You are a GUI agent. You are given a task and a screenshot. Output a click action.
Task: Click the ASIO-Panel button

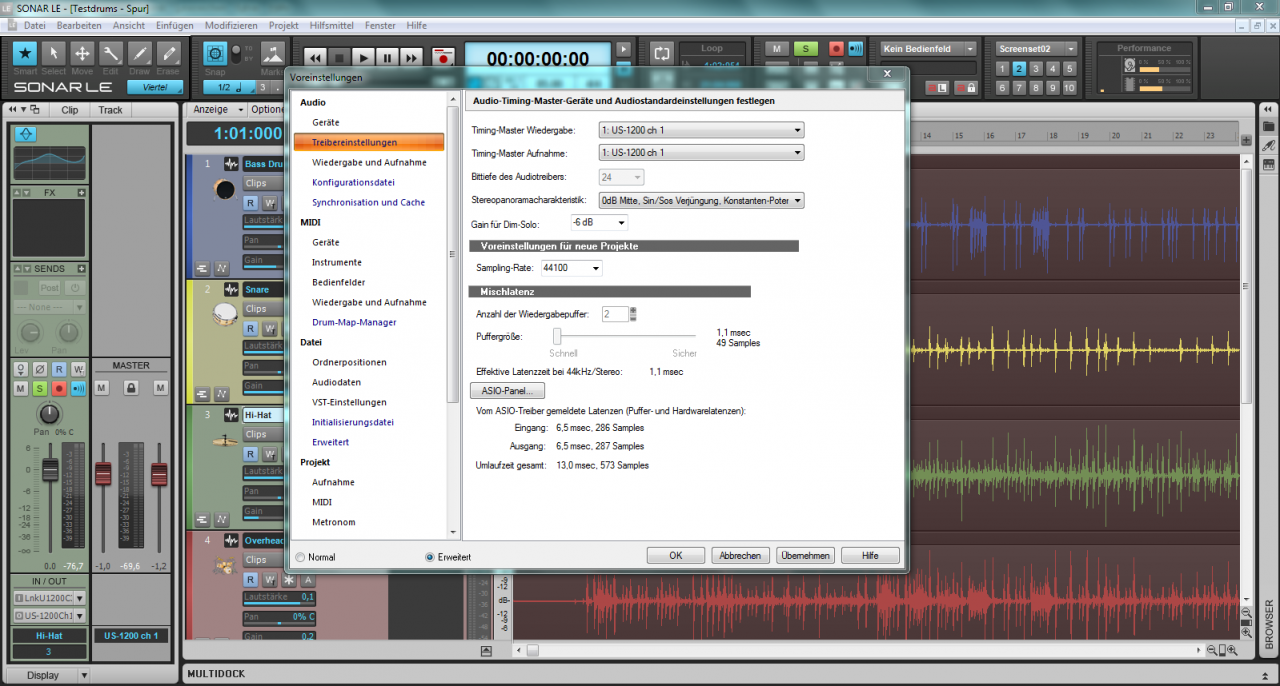pos(508,391)
